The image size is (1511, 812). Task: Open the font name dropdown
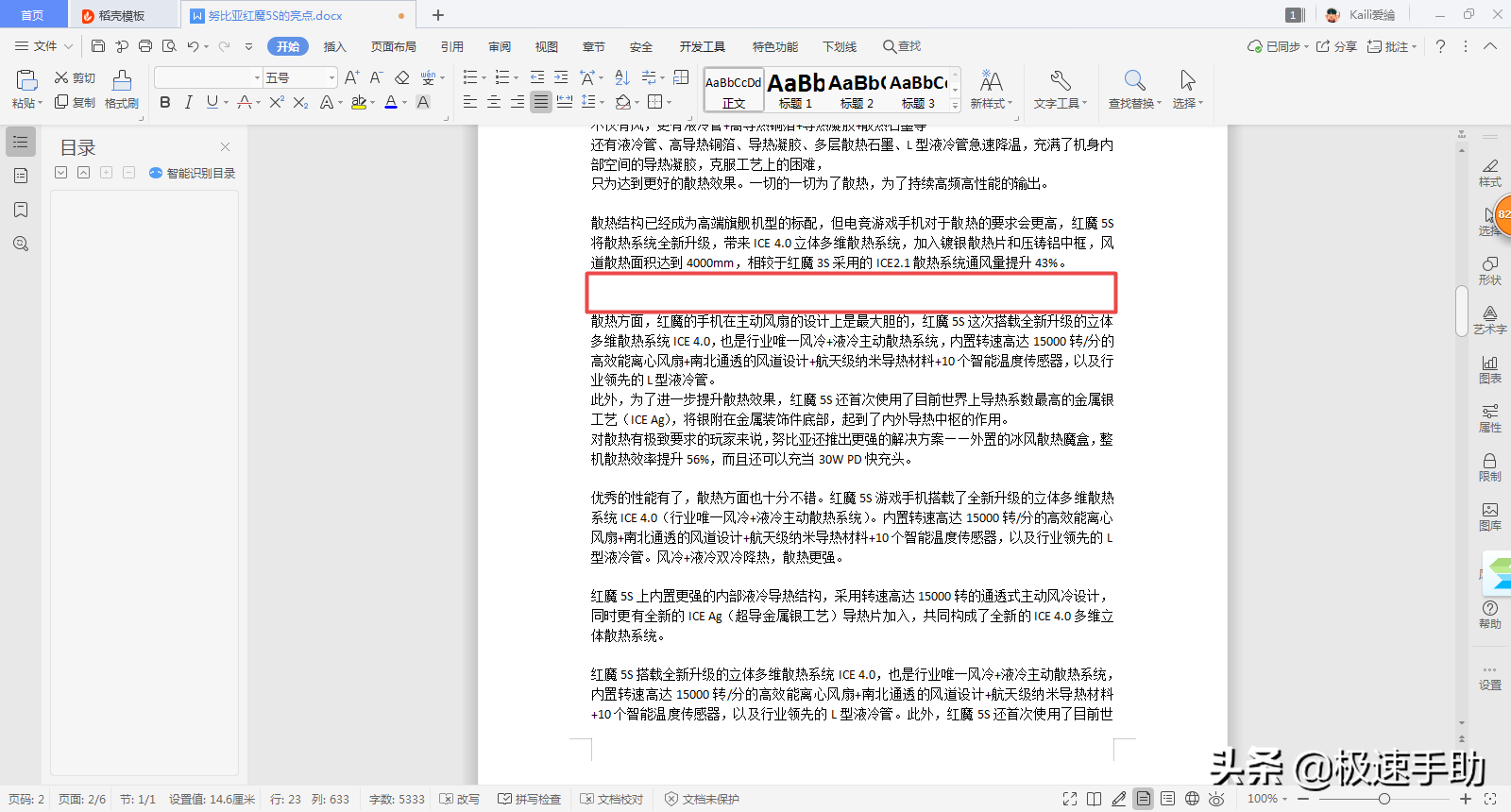pos(257,77)
